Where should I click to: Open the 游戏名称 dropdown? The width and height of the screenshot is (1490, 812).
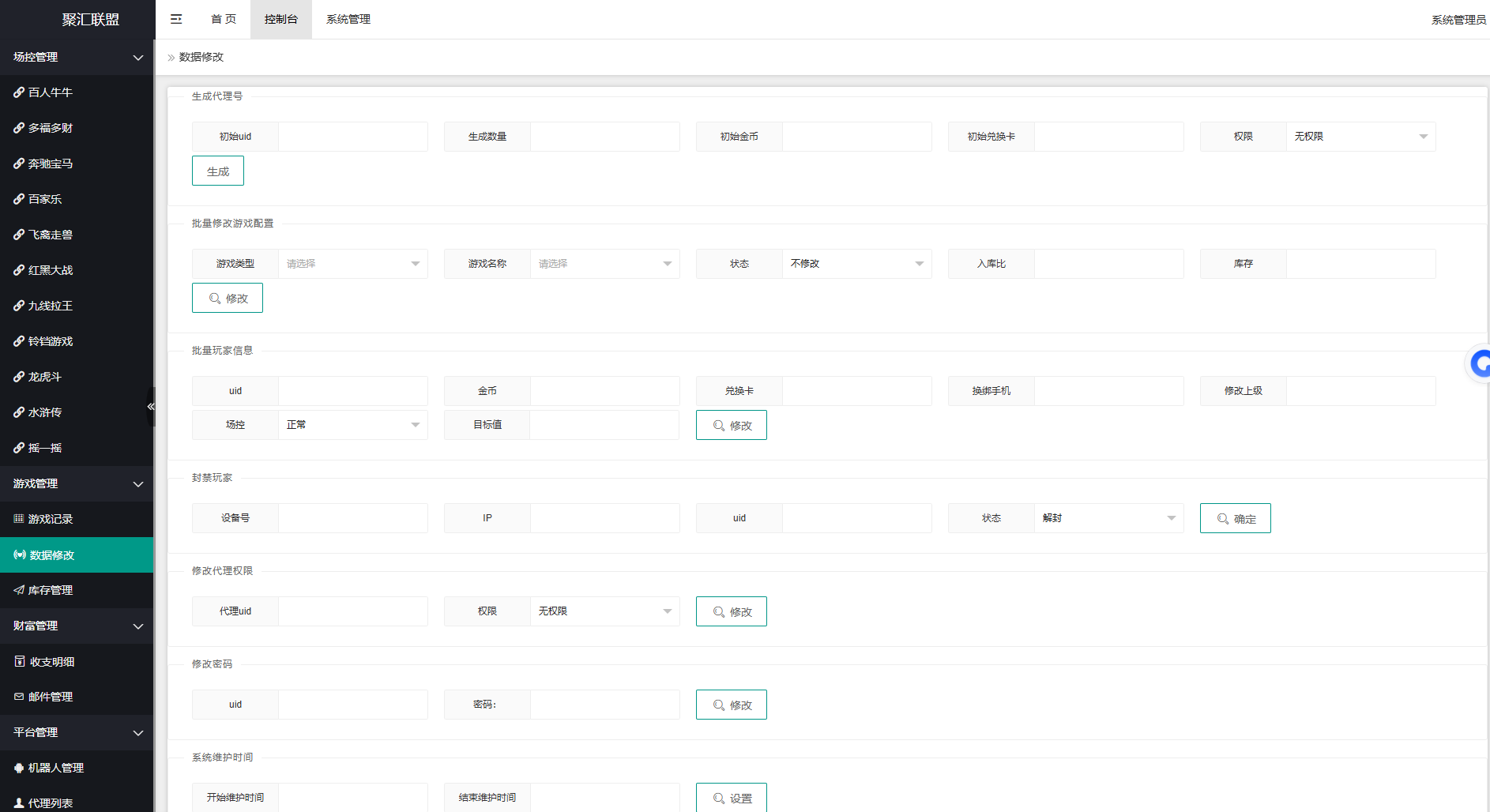pyautogui.click(x=604, y=264)
